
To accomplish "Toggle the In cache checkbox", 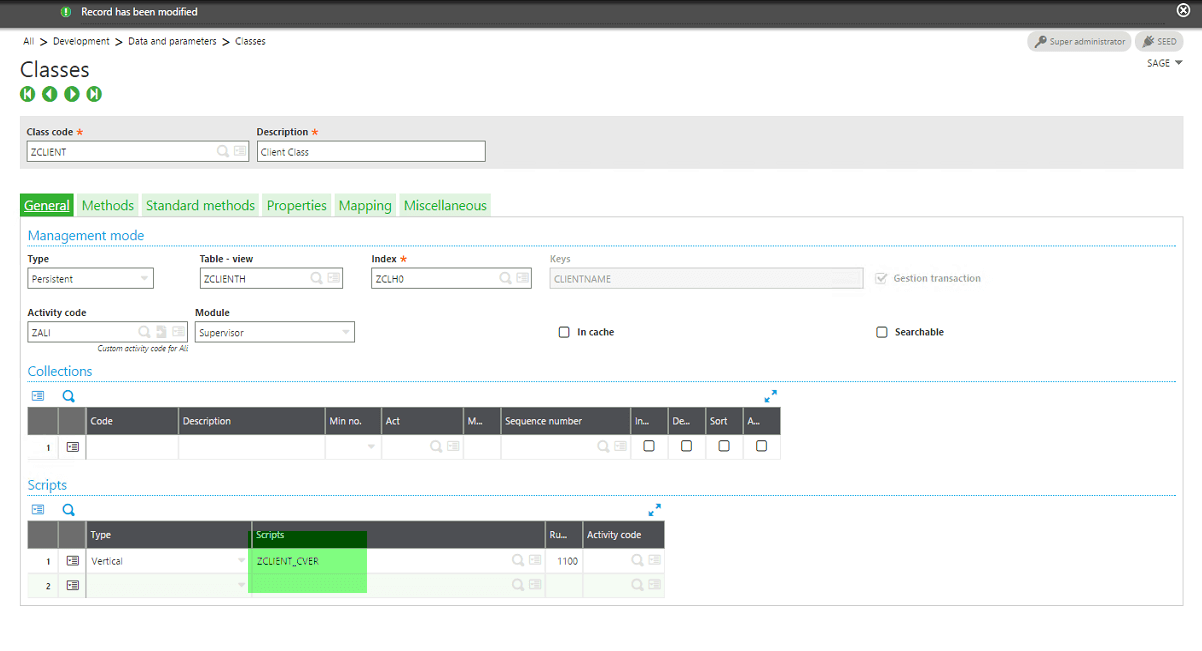I will 564,332.
